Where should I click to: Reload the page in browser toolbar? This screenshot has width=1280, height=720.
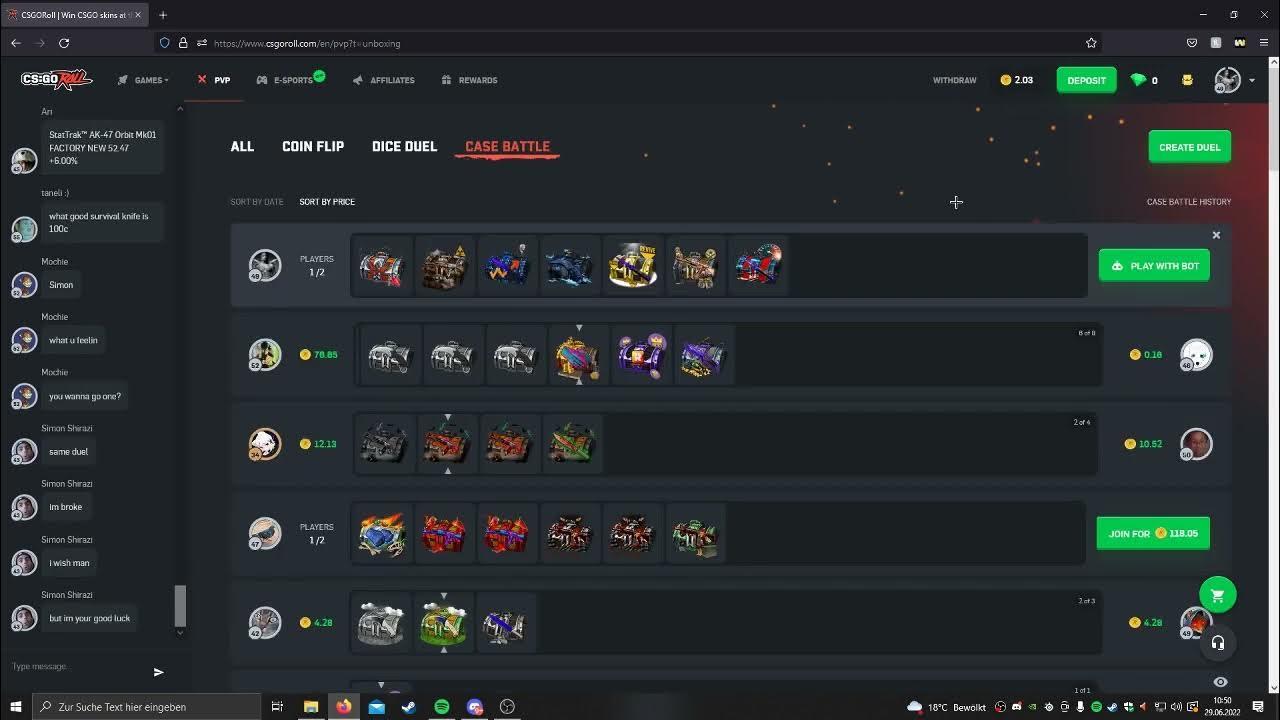pos(64,43)
